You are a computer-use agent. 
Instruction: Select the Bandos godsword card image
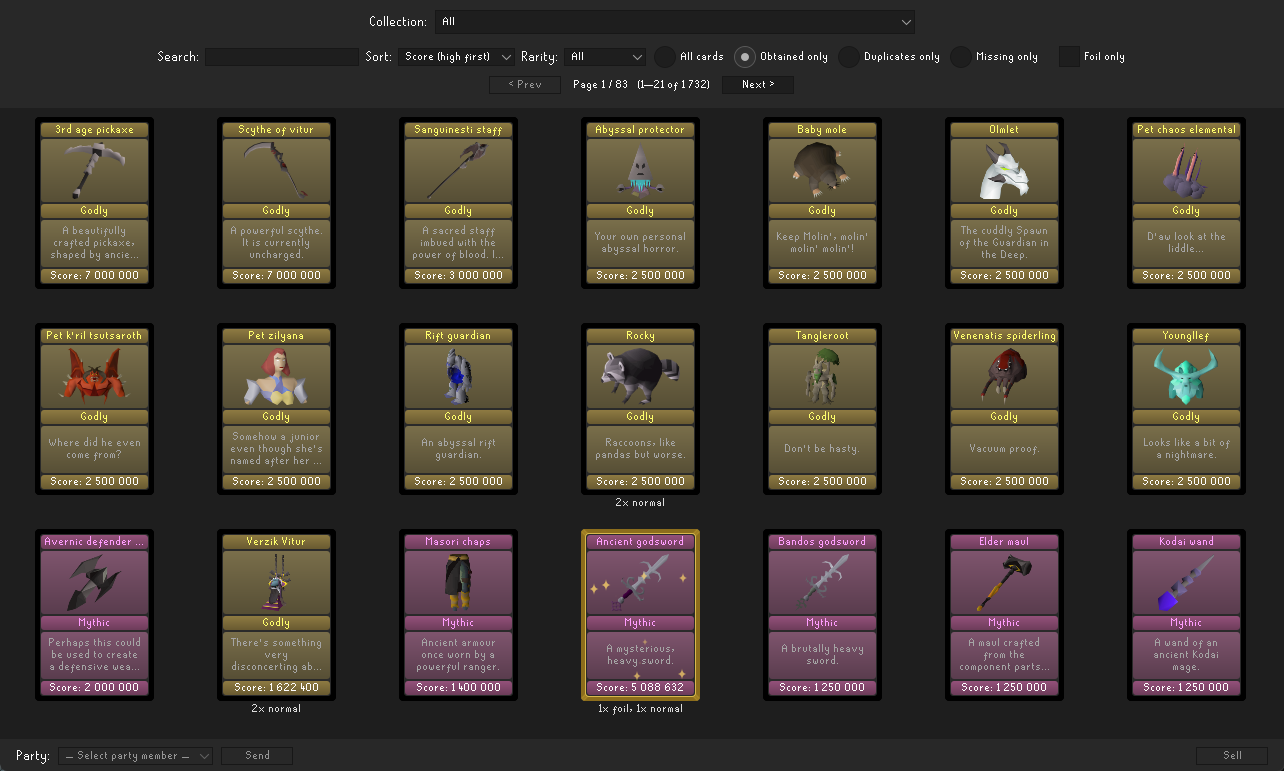point(822,582)
